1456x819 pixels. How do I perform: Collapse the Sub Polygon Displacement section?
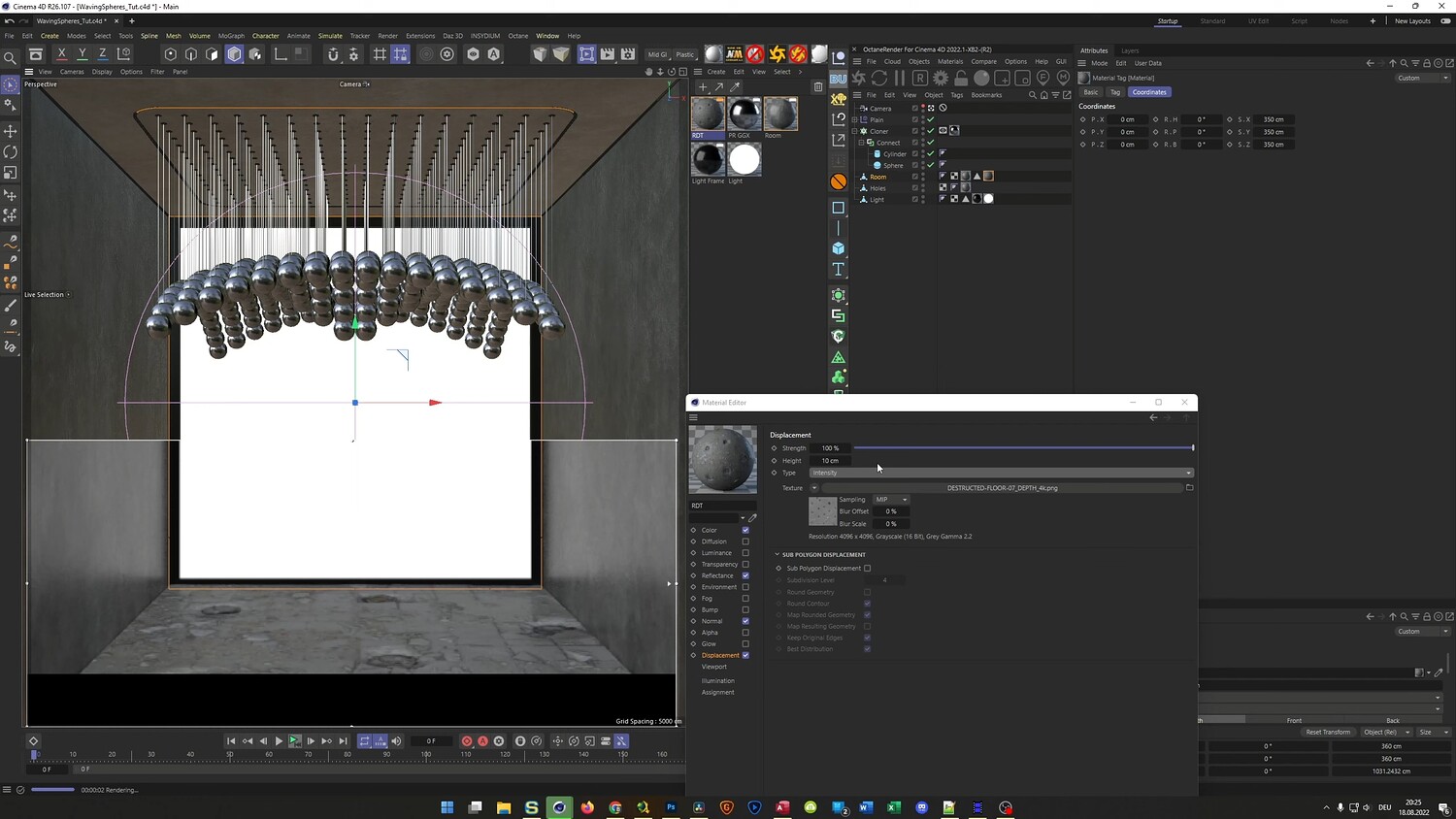[x=778, y=555]
